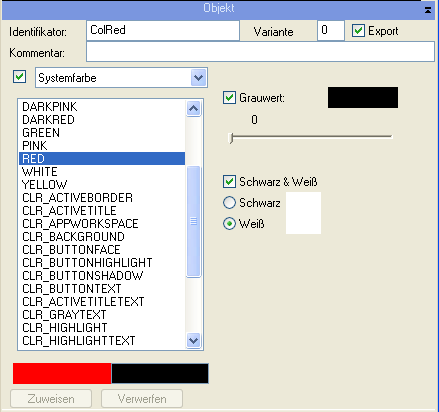Click the list scroll up arrow
439x412 pixels.
pyautogui.click(x=194, y=109)
